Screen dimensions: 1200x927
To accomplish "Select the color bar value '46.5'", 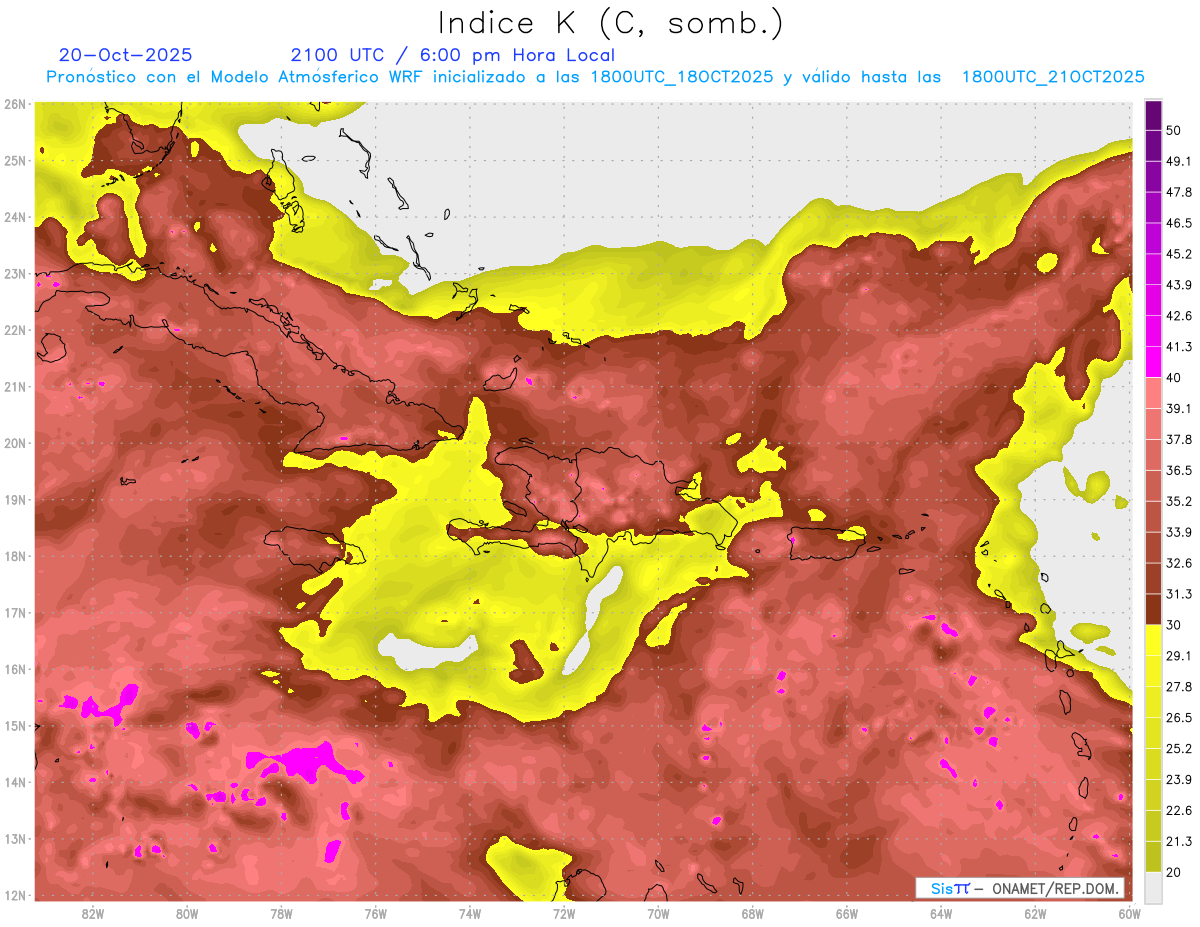I will (1179, 224).
